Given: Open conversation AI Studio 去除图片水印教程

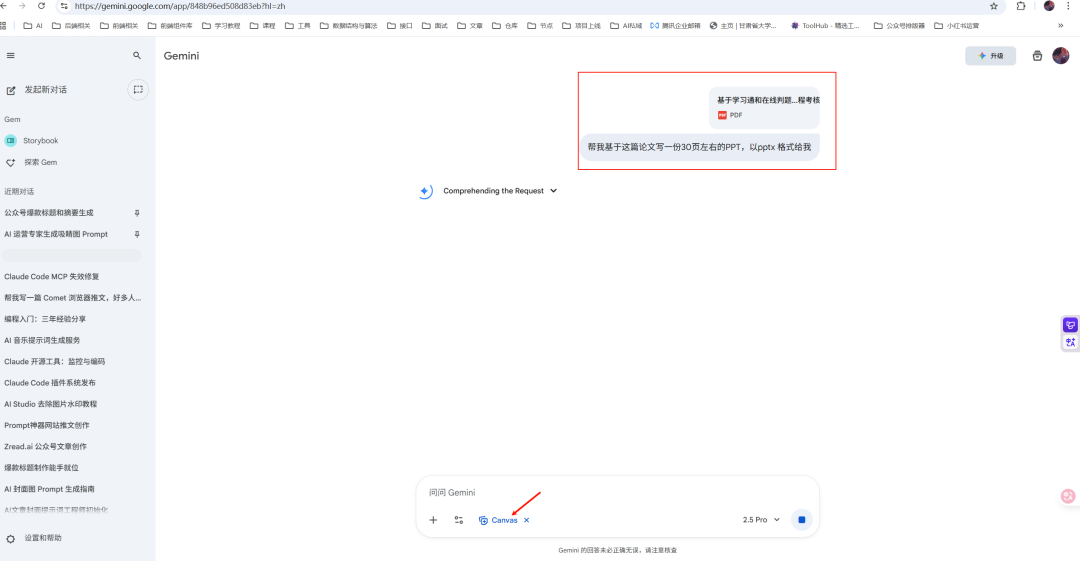Looking at the screenshot, I should [x=50, y=404].
